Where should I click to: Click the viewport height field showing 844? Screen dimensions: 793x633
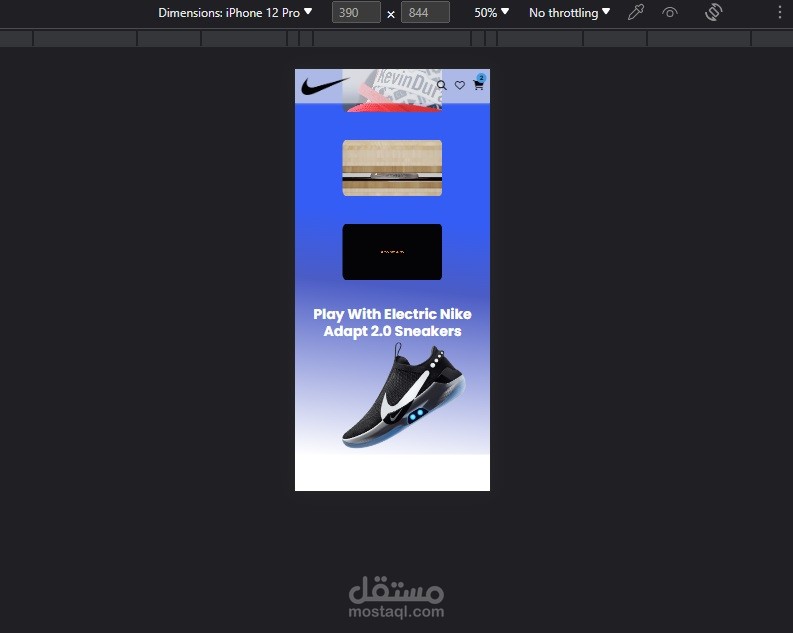pos(425,13)
